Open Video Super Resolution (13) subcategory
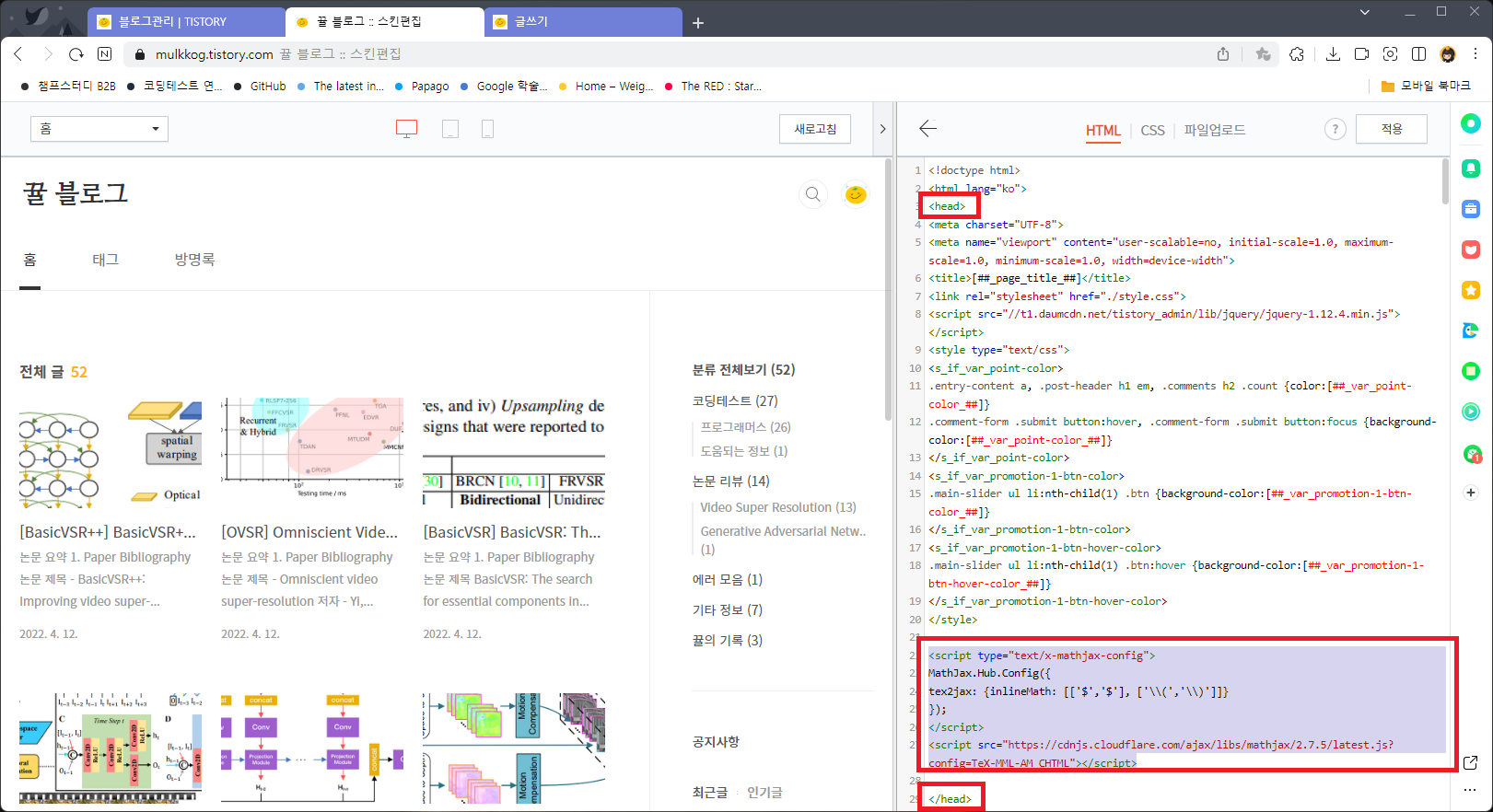The height and width of the screenshot is (812, 1493). (778, 507)
